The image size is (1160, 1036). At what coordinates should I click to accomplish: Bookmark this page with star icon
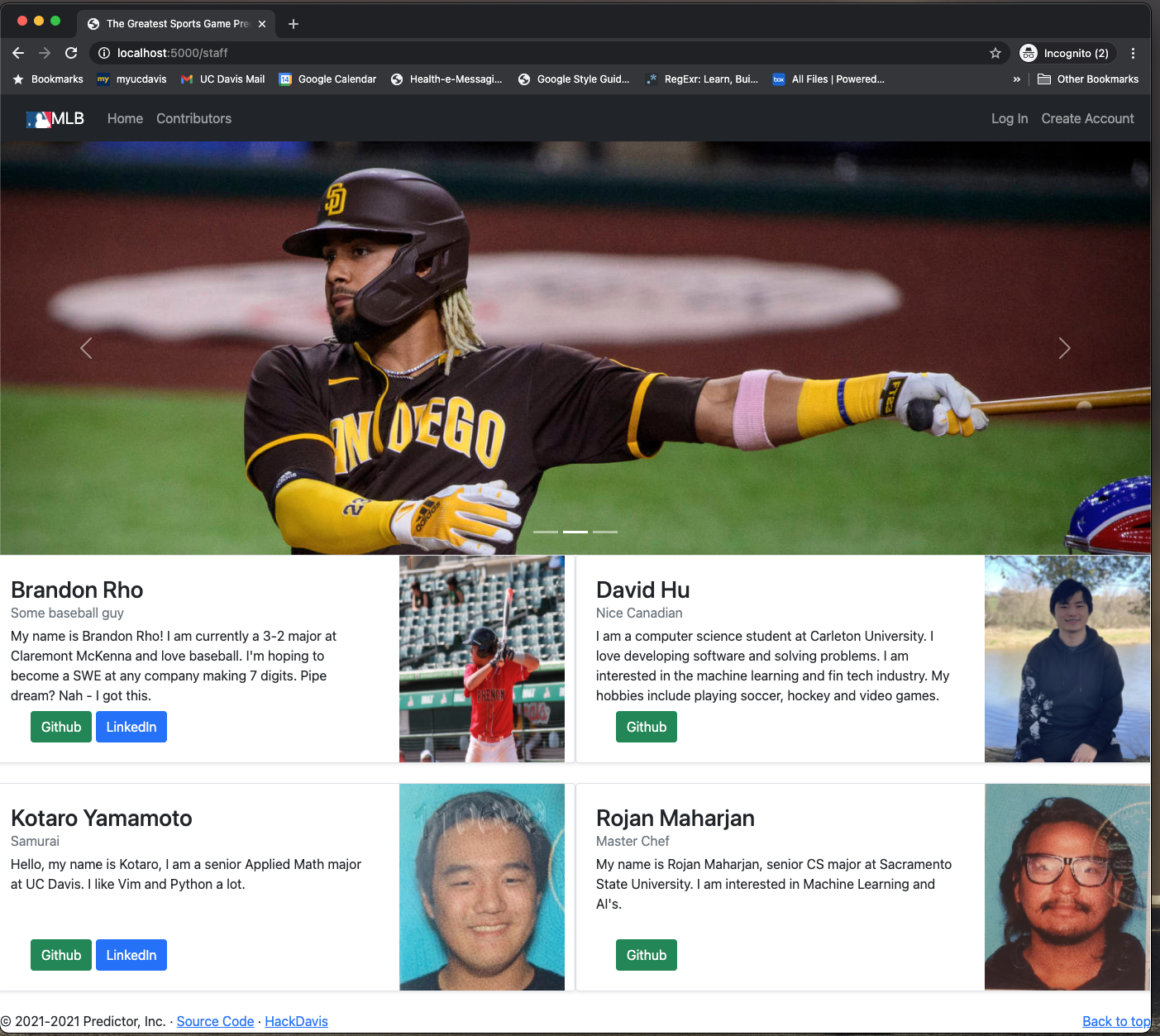click(995, 53)
